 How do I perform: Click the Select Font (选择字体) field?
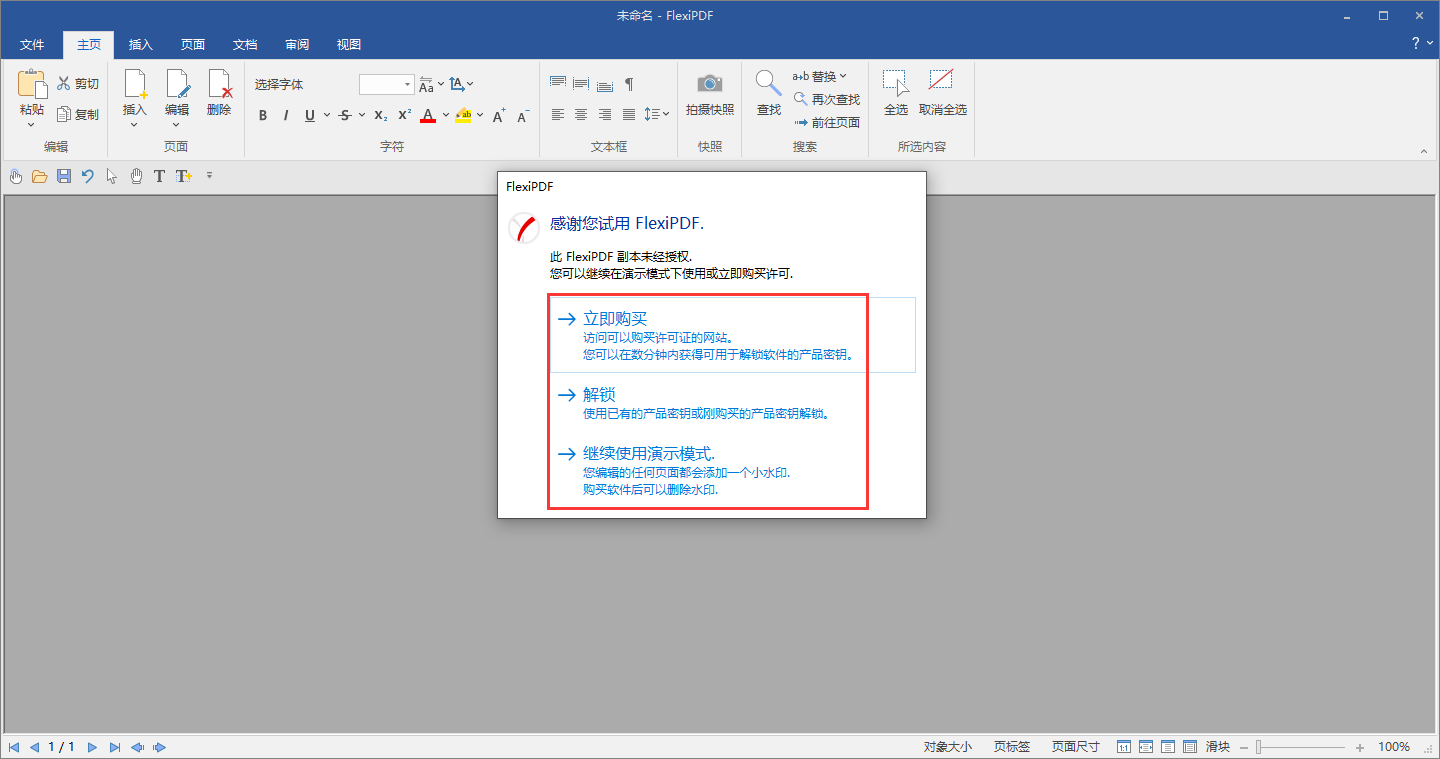click(304, 85)
